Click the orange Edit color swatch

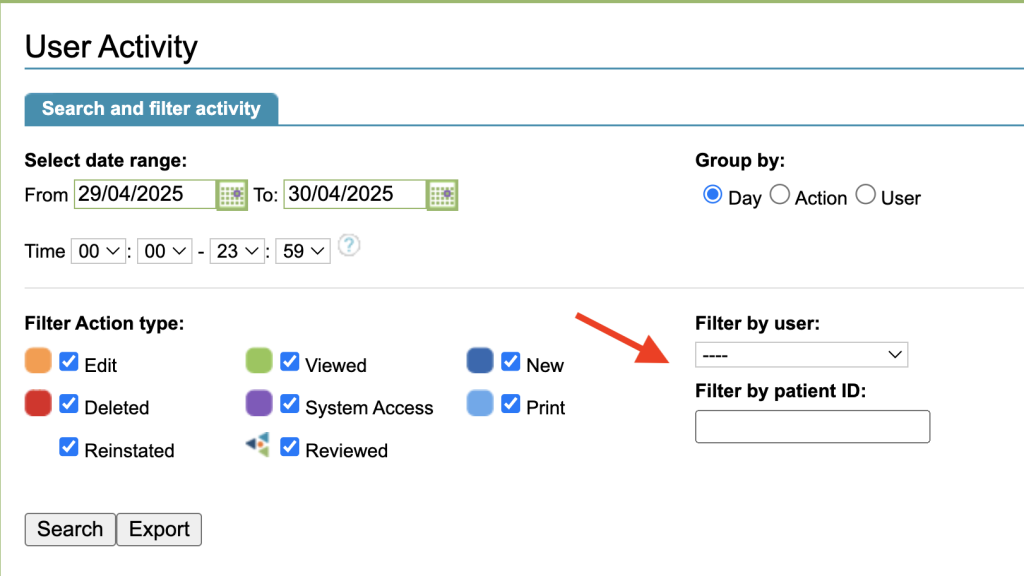click(38, 361)
